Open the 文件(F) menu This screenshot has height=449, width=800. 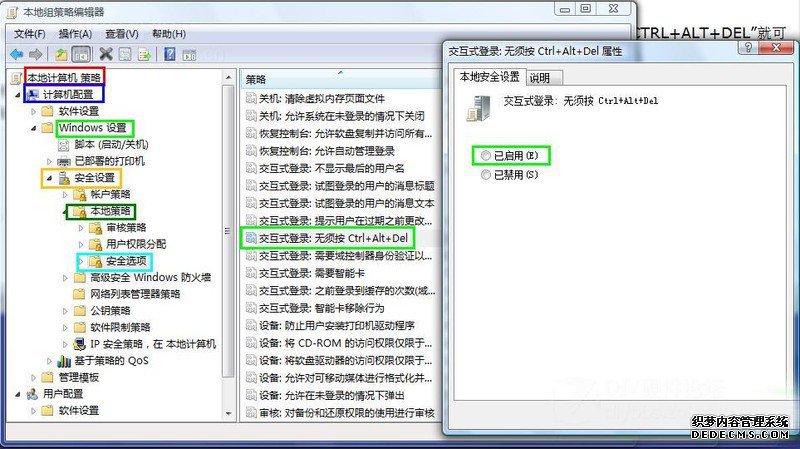click(x=30, y=34)
